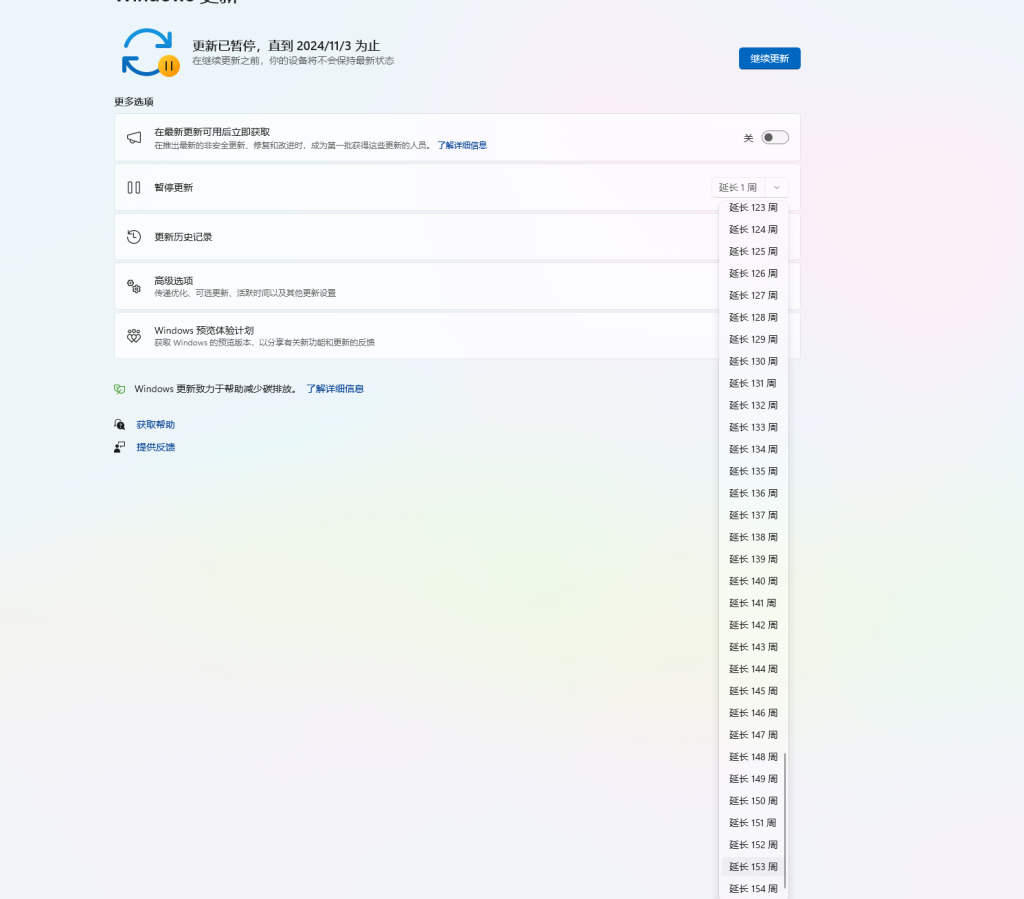Screen dimensions: 1024x899
Task: Select 延长 123 周 option
Action: pos(753,208)
